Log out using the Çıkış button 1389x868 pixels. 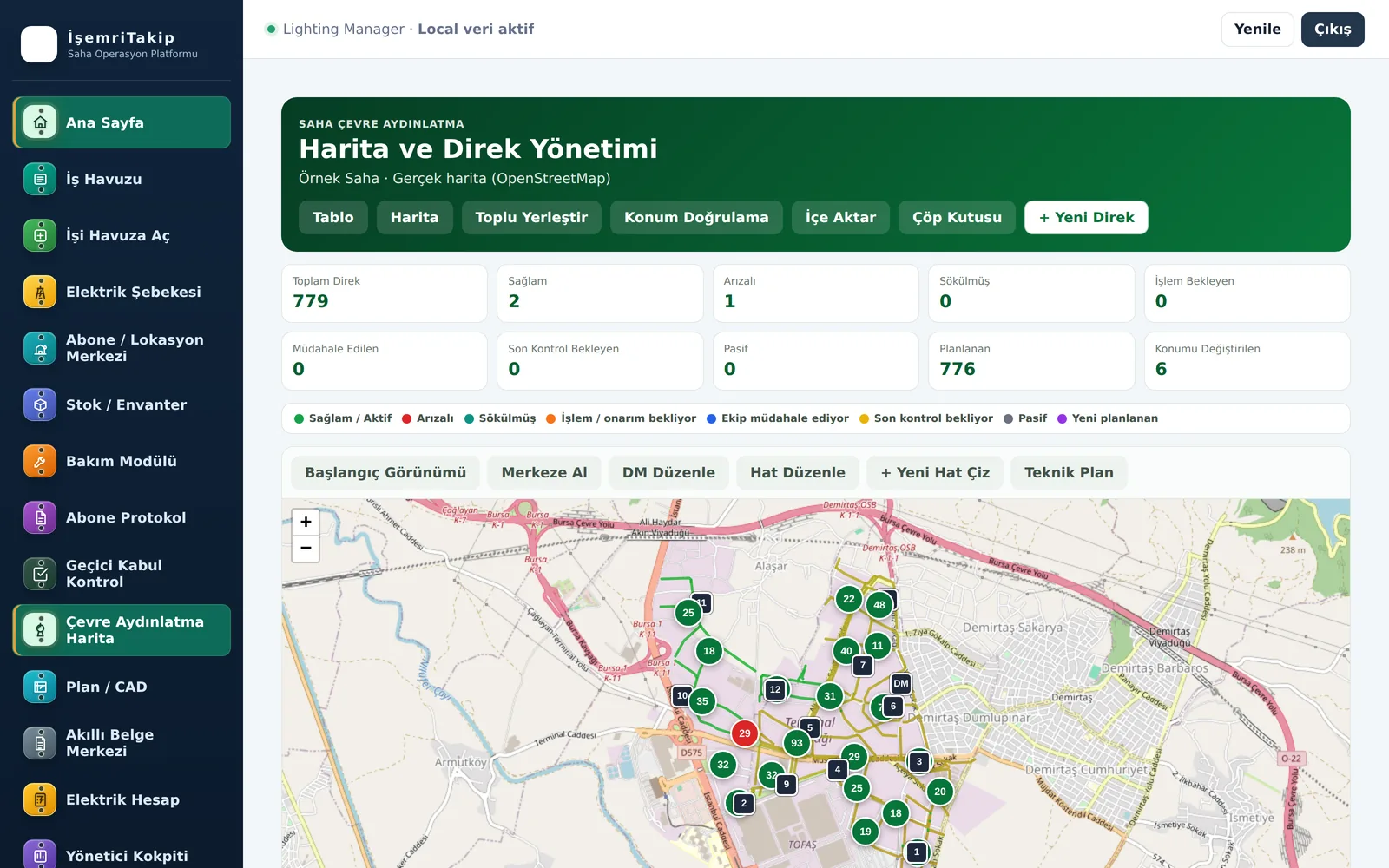click(x=1333, y=30)
